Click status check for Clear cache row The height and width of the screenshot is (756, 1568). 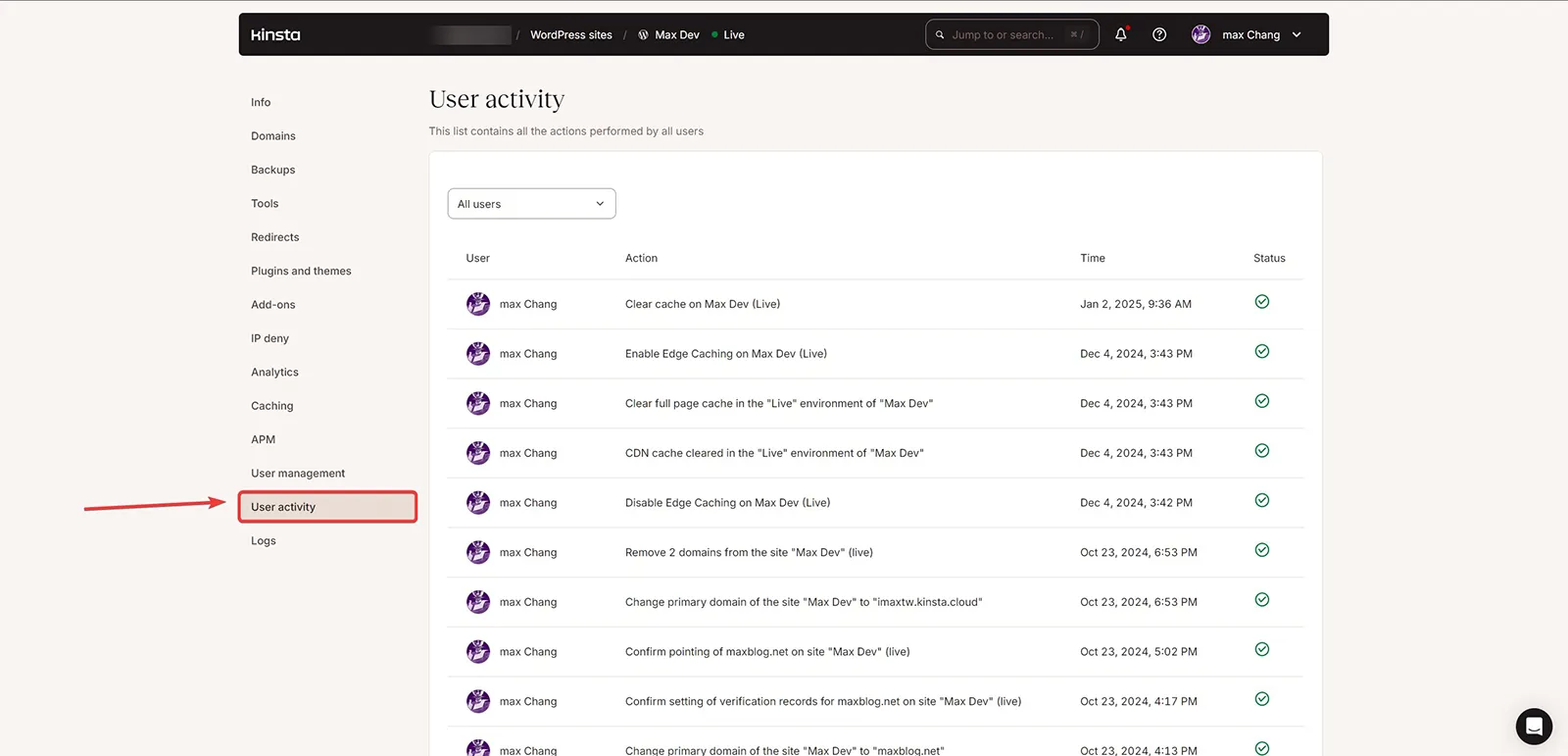(x=1262, y=302)
